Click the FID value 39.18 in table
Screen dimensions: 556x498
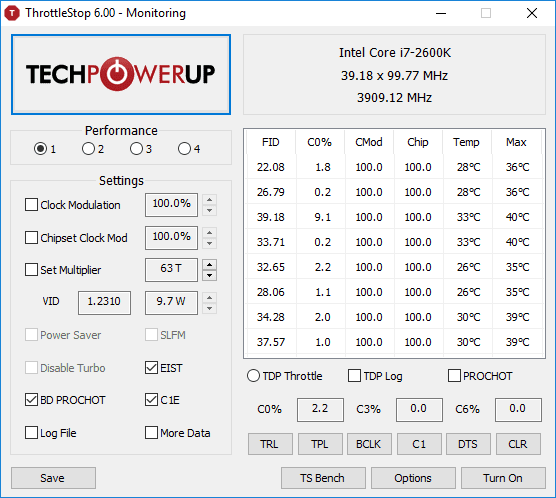pos(271,217)
